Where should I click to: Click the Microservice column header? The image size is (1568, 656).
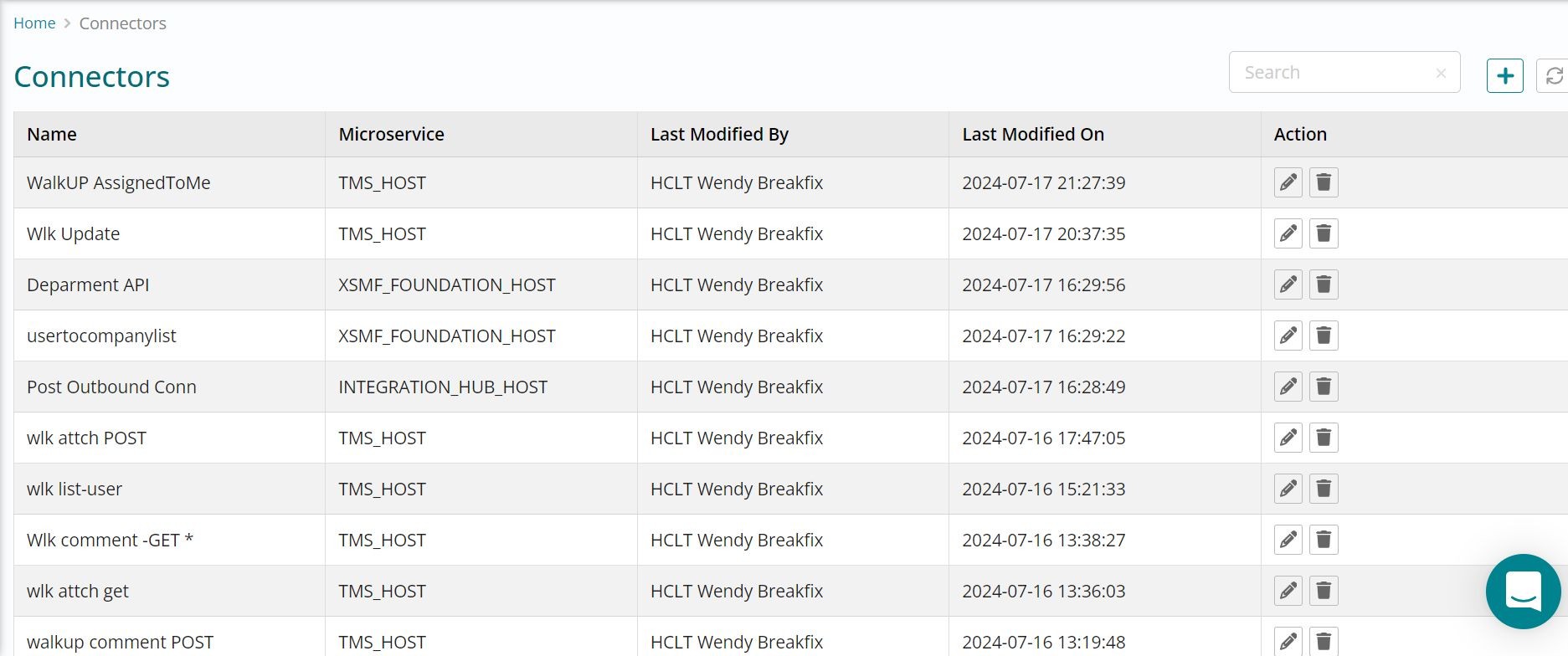point(391,135)
